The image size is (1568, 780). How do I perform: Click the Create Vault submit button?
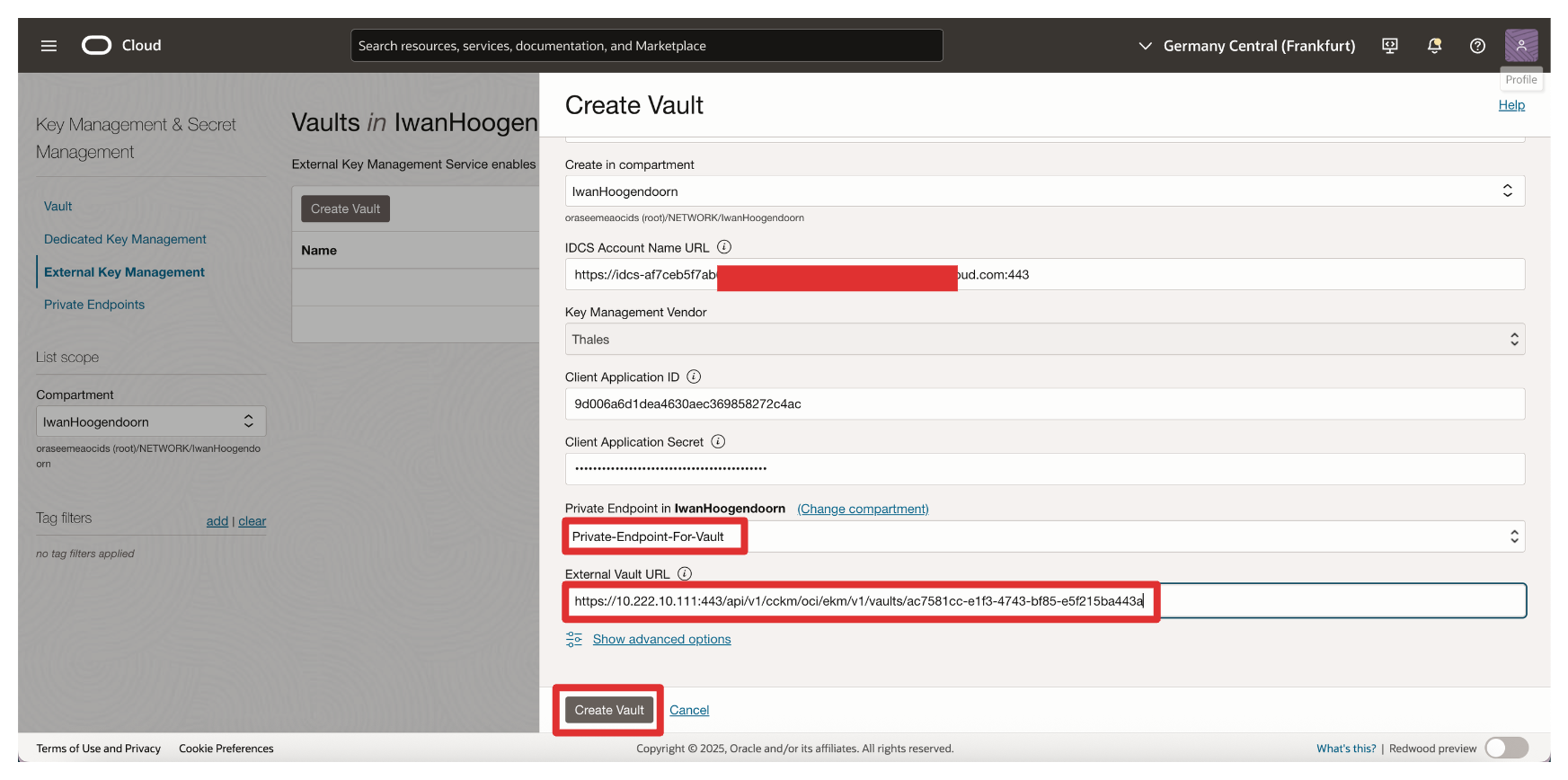608,710
